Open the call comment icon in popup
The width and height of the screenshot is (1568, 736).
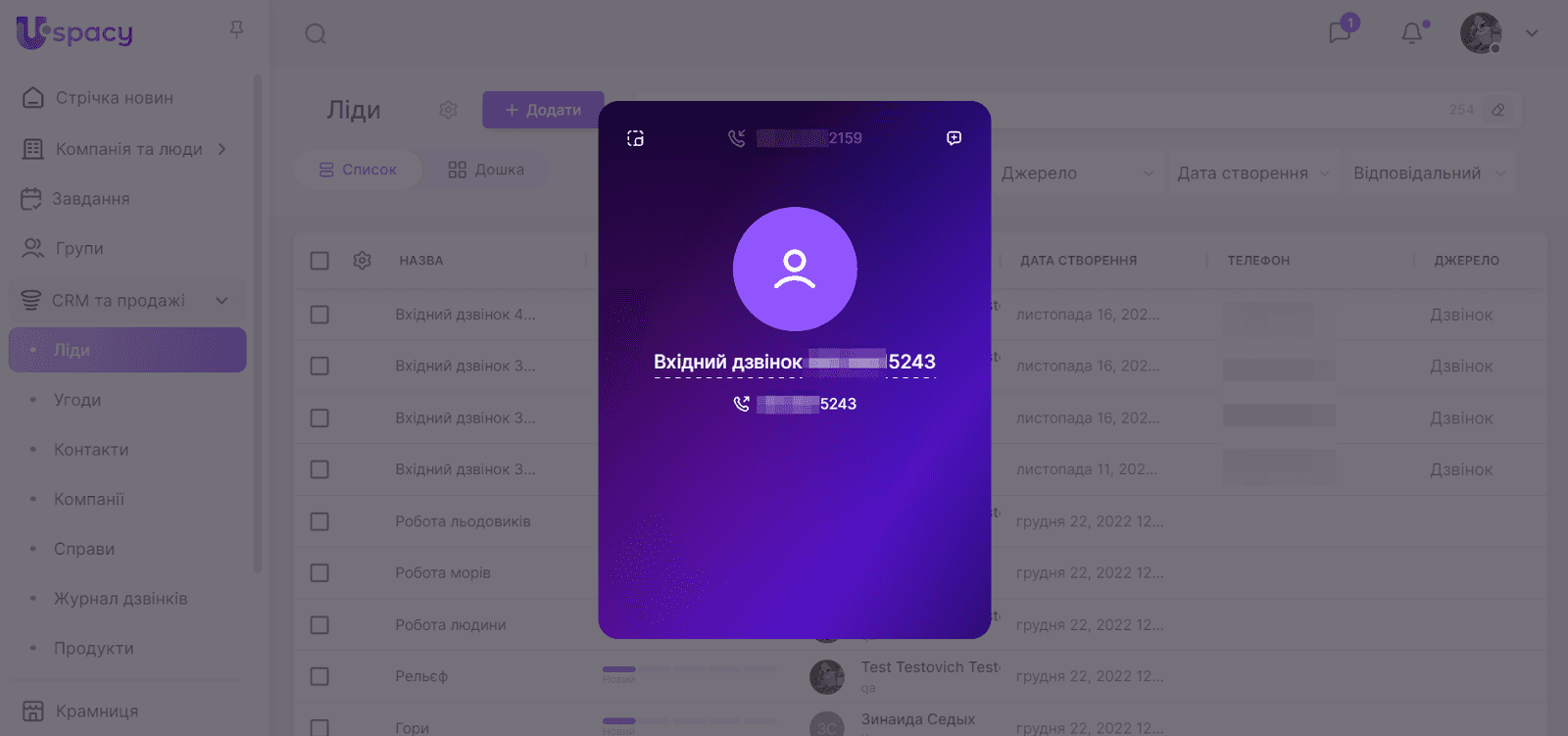pos(955,138)
